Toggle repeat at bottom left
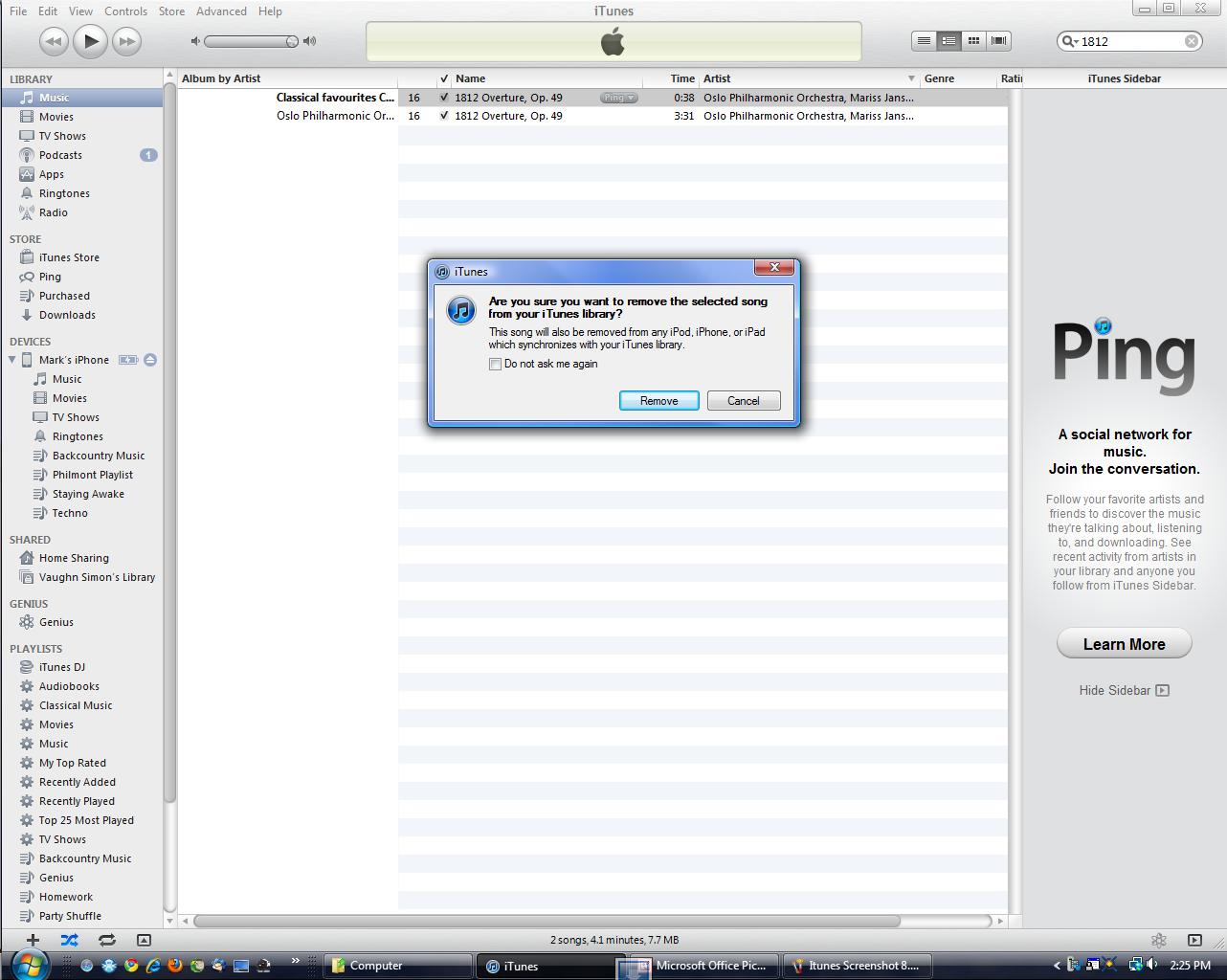 pos(106,940)
